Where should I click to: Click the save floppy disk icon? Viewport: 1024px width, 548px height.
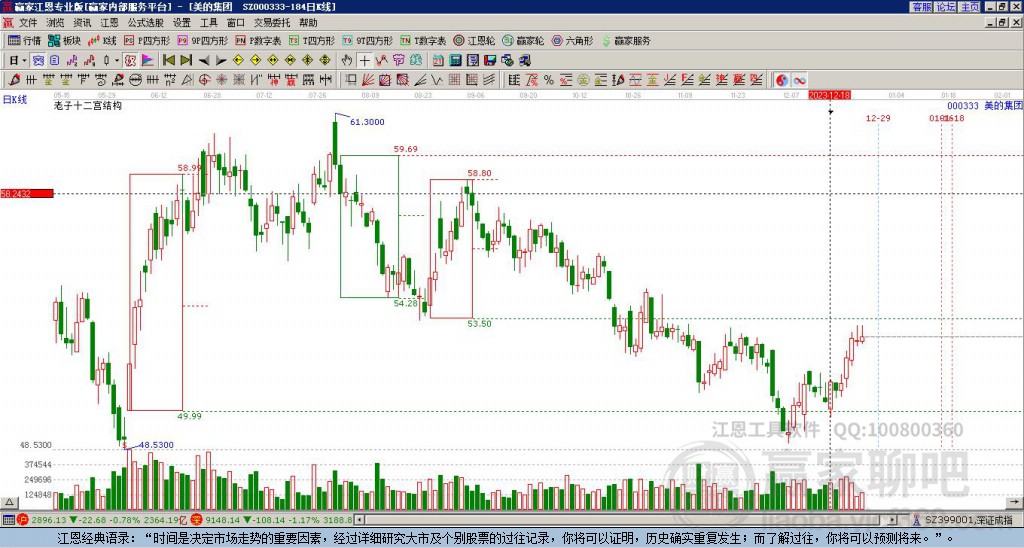click(x=490, y=60)
